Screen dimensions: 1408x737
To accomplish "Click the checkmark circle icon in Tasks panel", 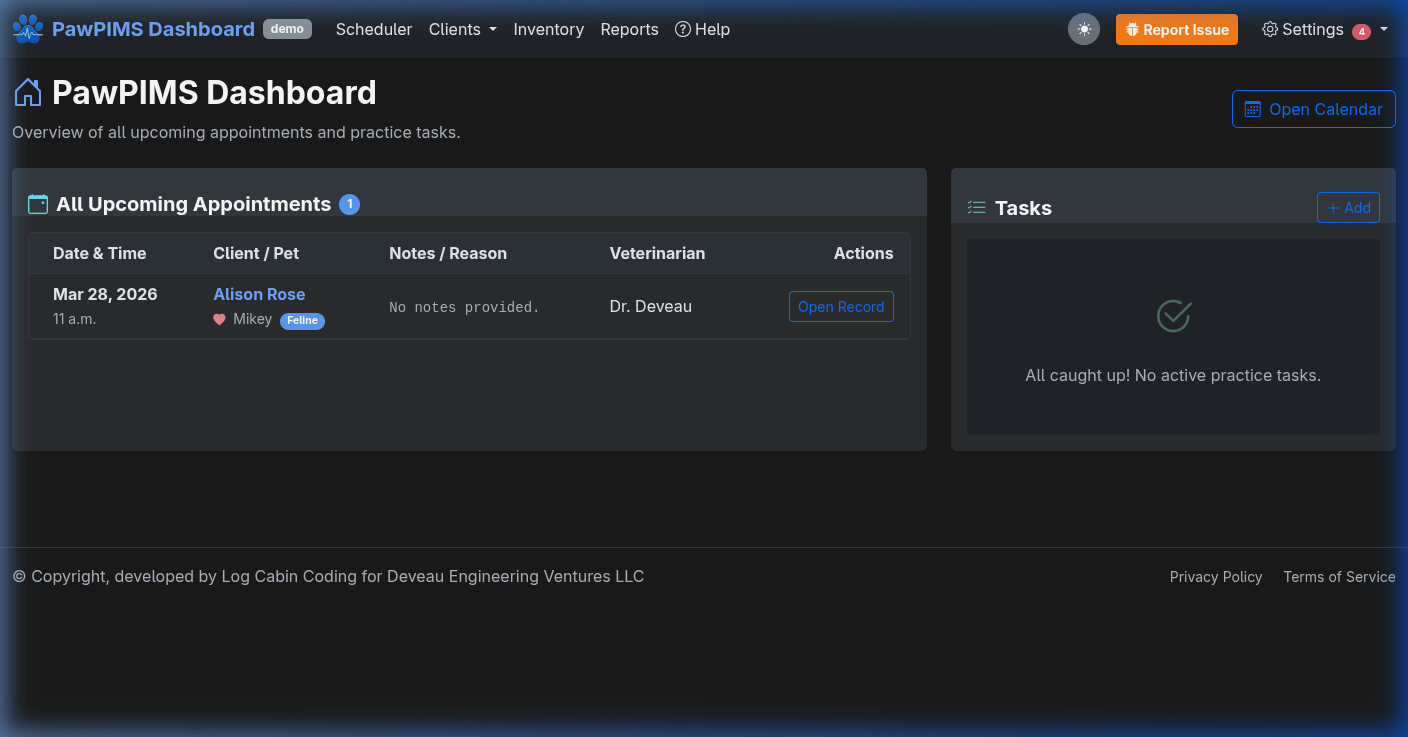I will click(x=1173, y=316).
